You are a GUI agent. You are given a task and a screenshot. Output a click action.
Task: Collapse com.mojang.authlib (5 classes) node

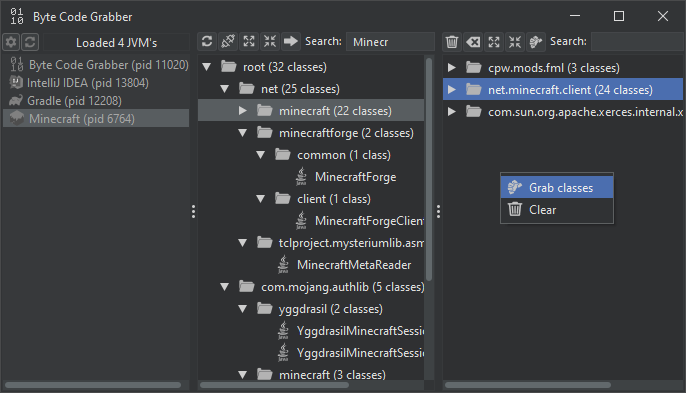225,287
